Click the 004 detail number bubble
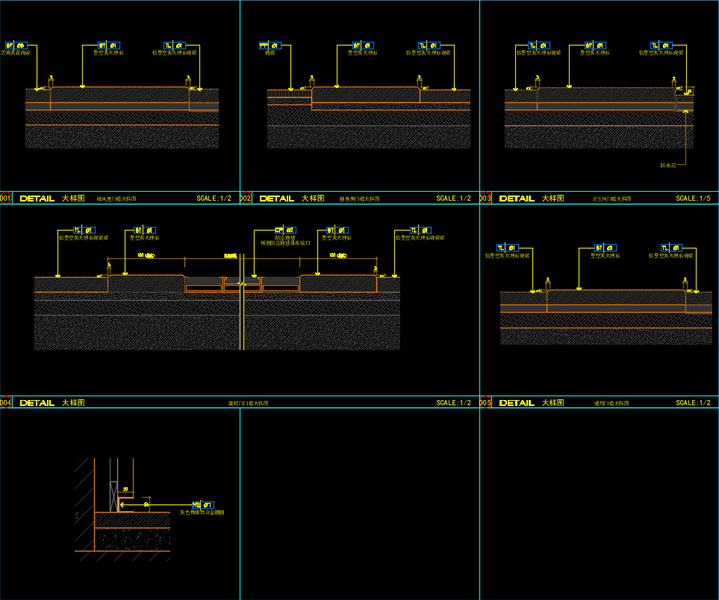 [x=5, y=402]
